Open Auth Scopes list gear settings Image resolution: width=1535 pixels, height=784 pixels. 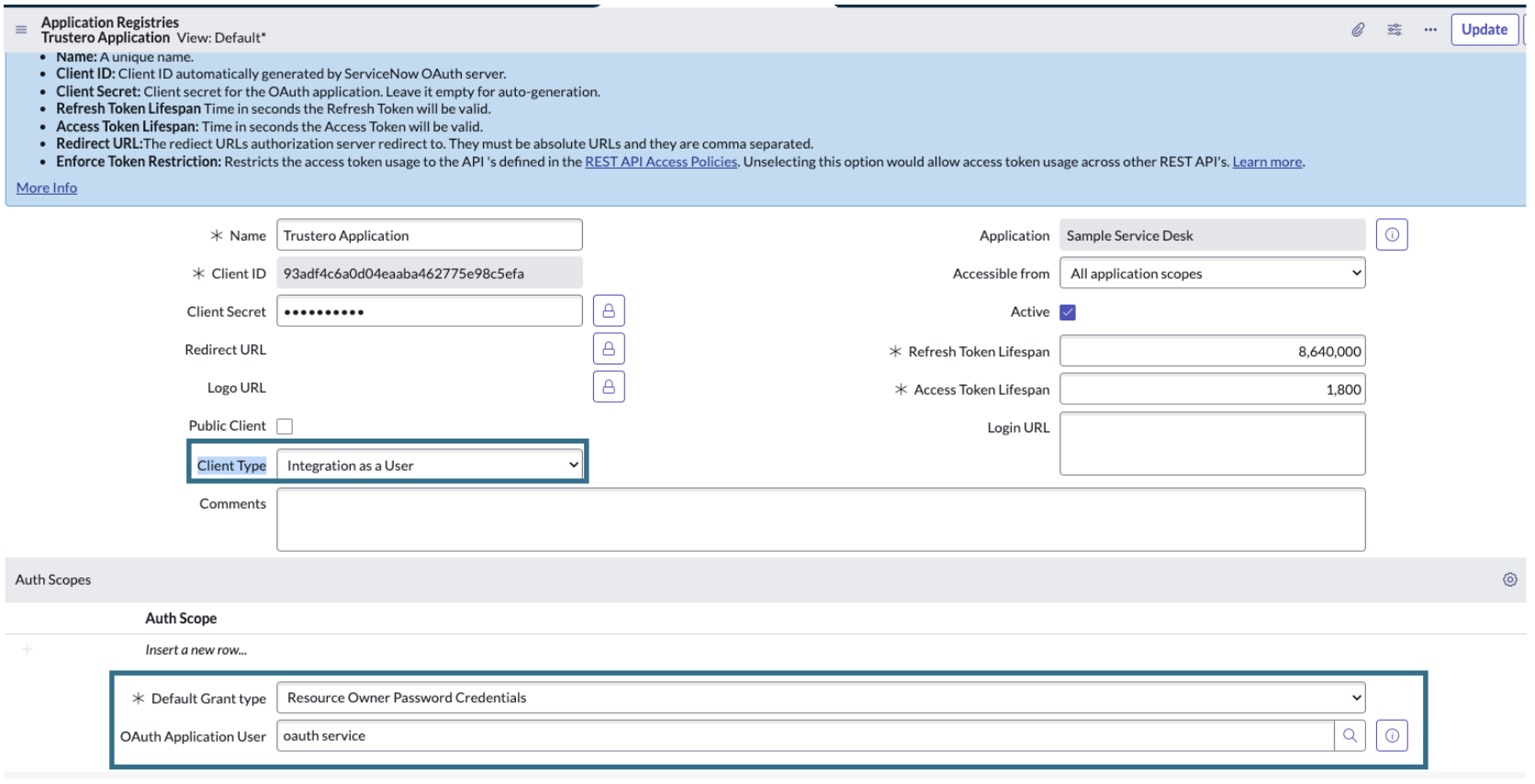pos(1509,579)
